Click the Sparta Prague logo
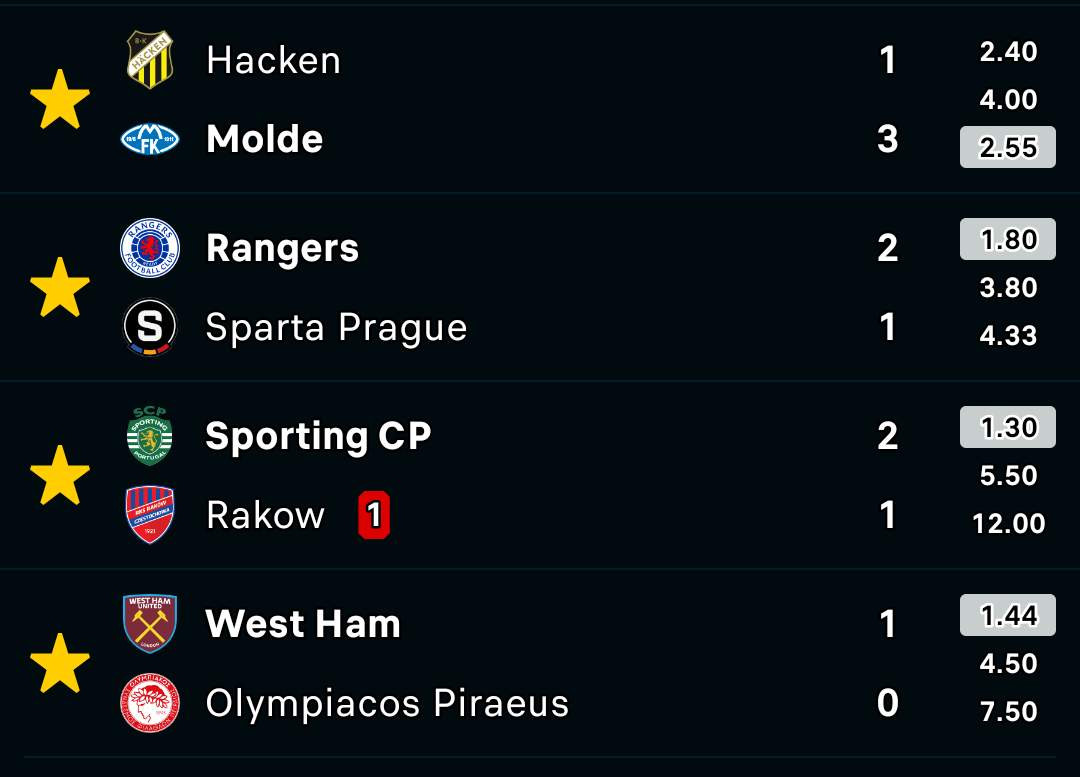The width and height of the screenshot is (1080, 777). pyautogui.click(x=150, y=327)
